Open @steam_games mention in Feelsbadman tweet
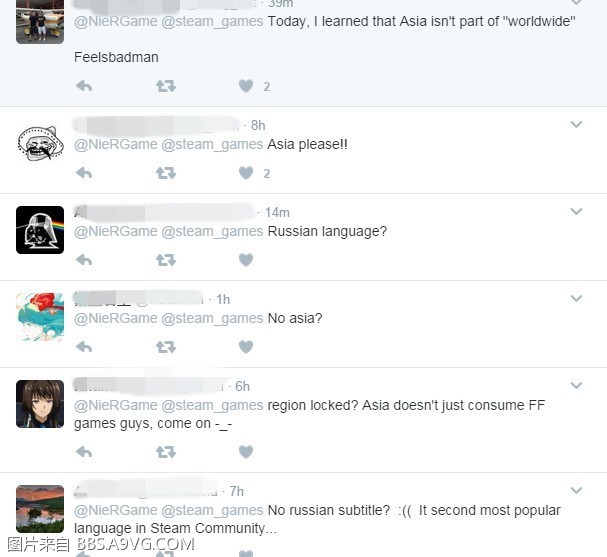 coord(212,21)
